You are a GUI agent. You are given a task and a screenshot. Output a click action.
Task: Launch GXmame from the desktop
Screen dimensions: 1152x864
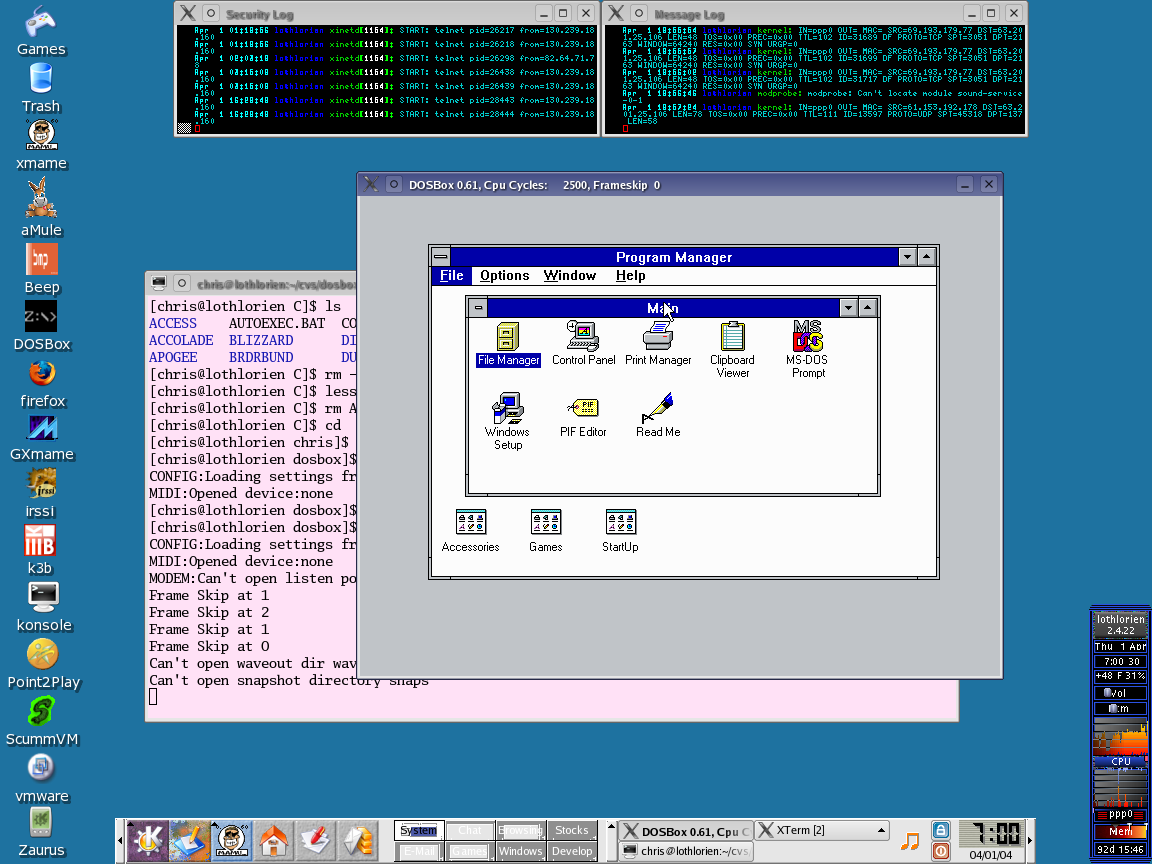click(42, 438)
